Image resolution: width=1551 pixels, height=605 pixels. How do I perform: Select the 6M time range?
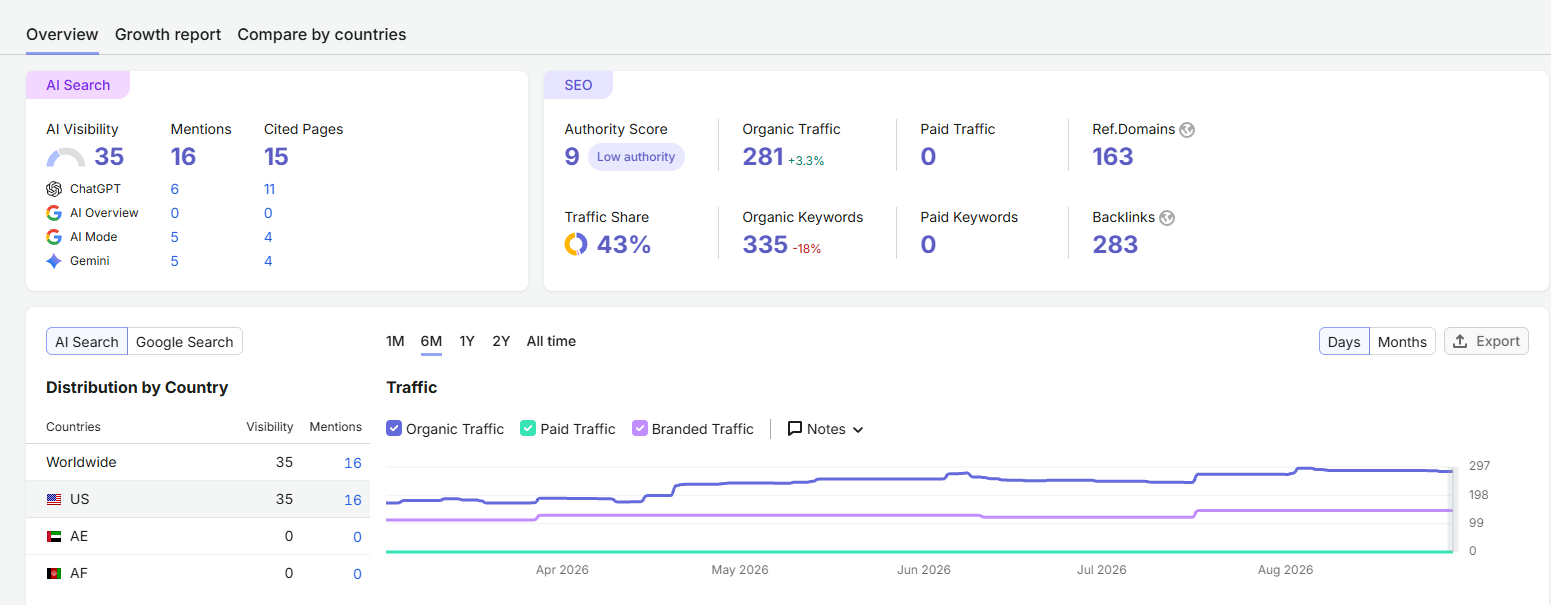click(431, 341)
